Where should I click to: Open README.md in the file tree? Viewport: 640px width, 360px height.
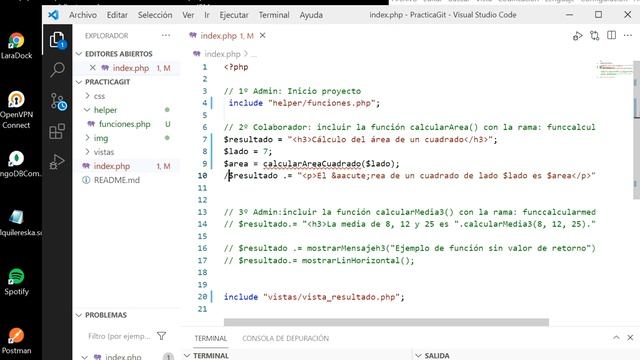[117, 180]
